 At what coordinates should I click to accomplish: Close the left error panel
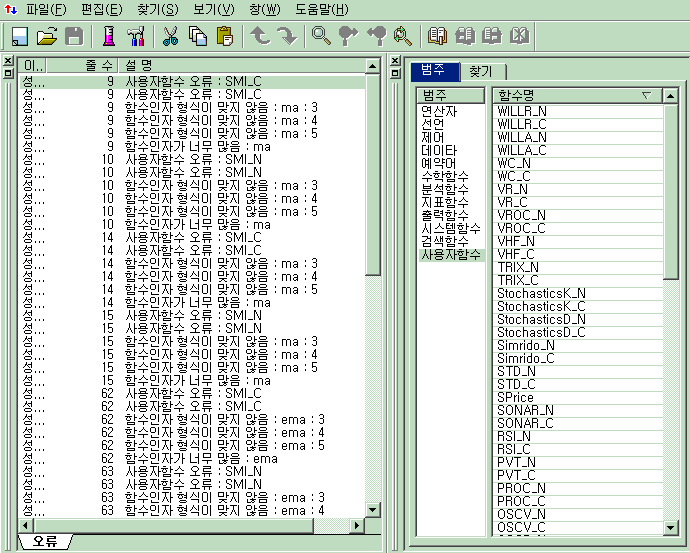(x=9, y=61)
